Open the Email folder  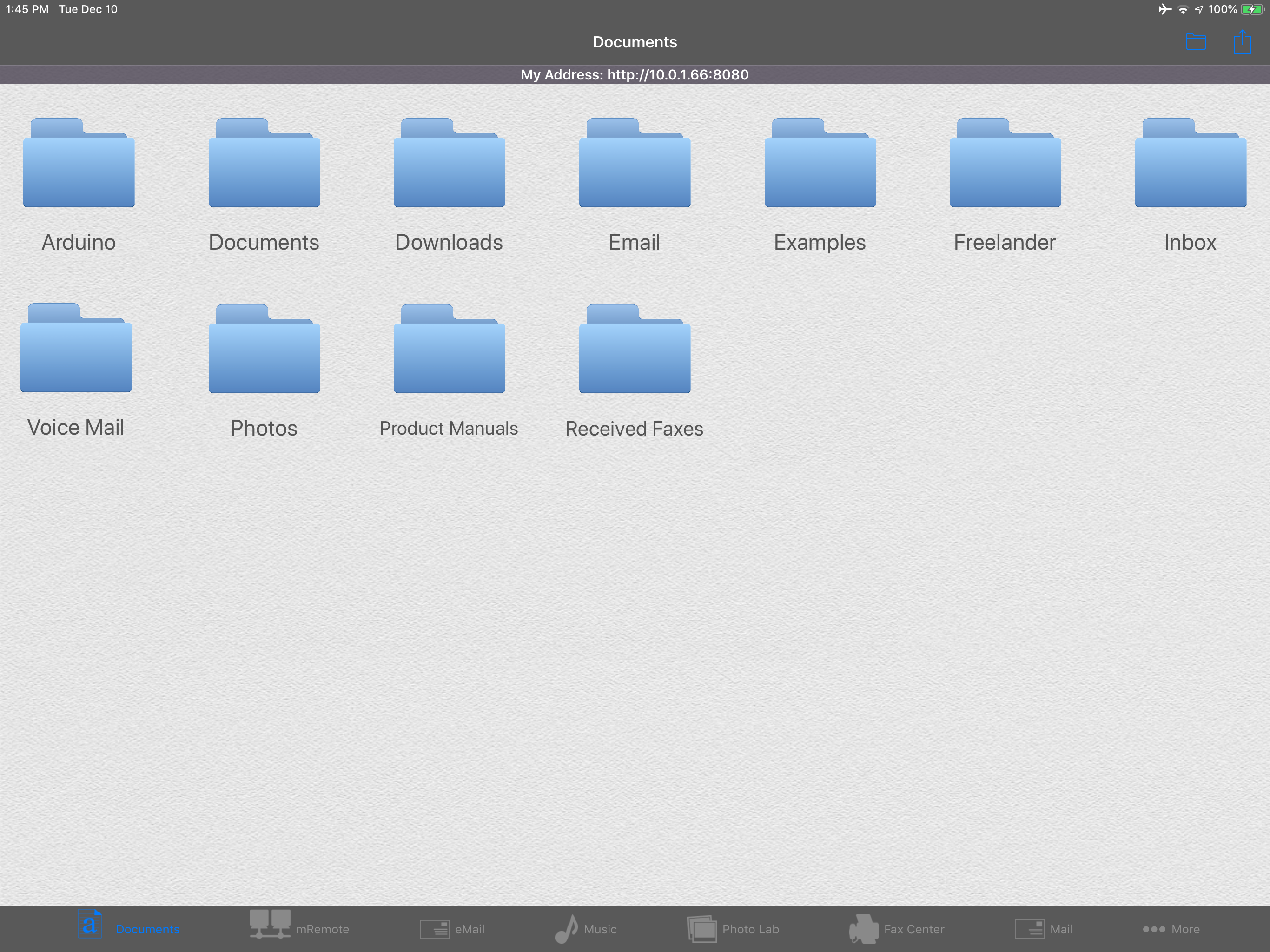click(x=635, y=164)
